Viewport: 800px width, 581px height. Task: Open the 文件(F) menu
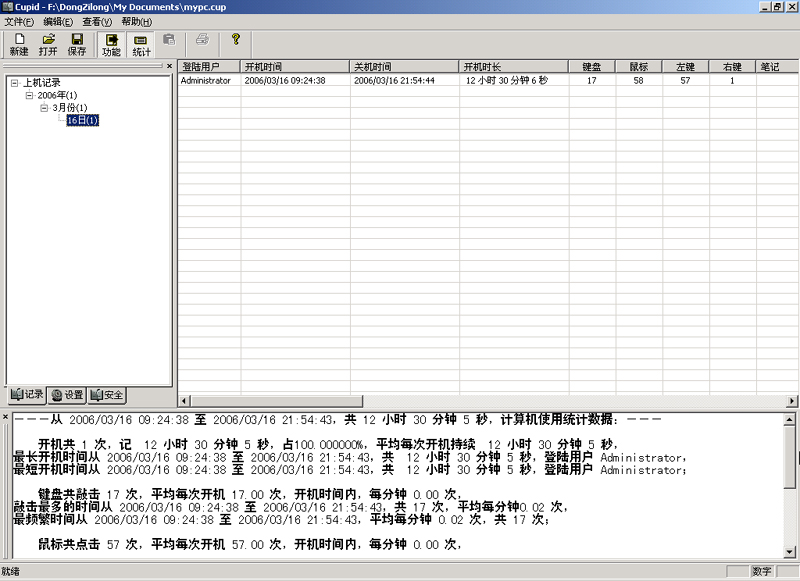click(x=19, y=22)
